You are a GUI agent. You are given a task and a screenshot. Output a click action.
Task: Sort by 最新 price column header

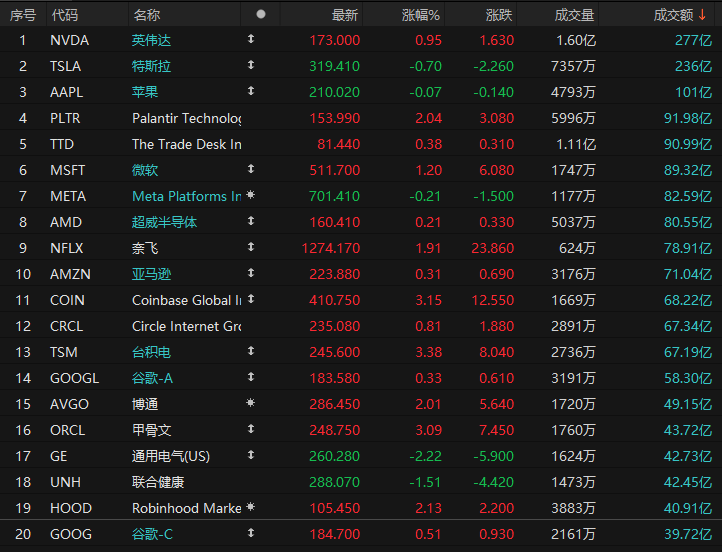click(345, 15)
